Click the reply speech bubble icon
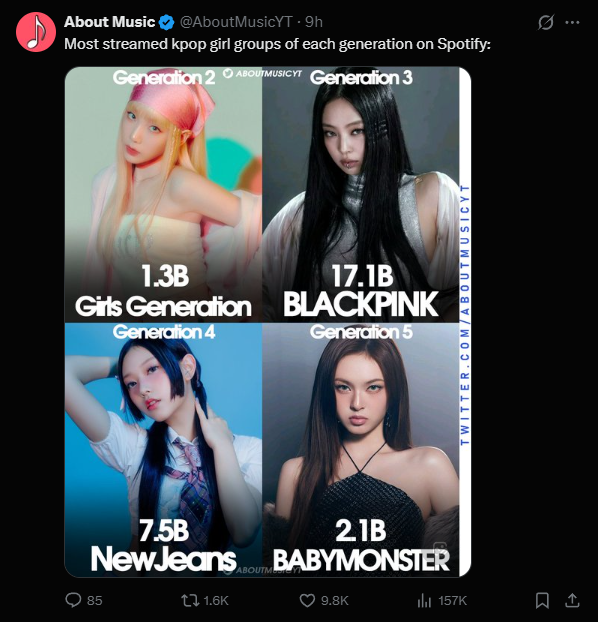The height and width of the screenshot is (622, 598). coord(73,600)
